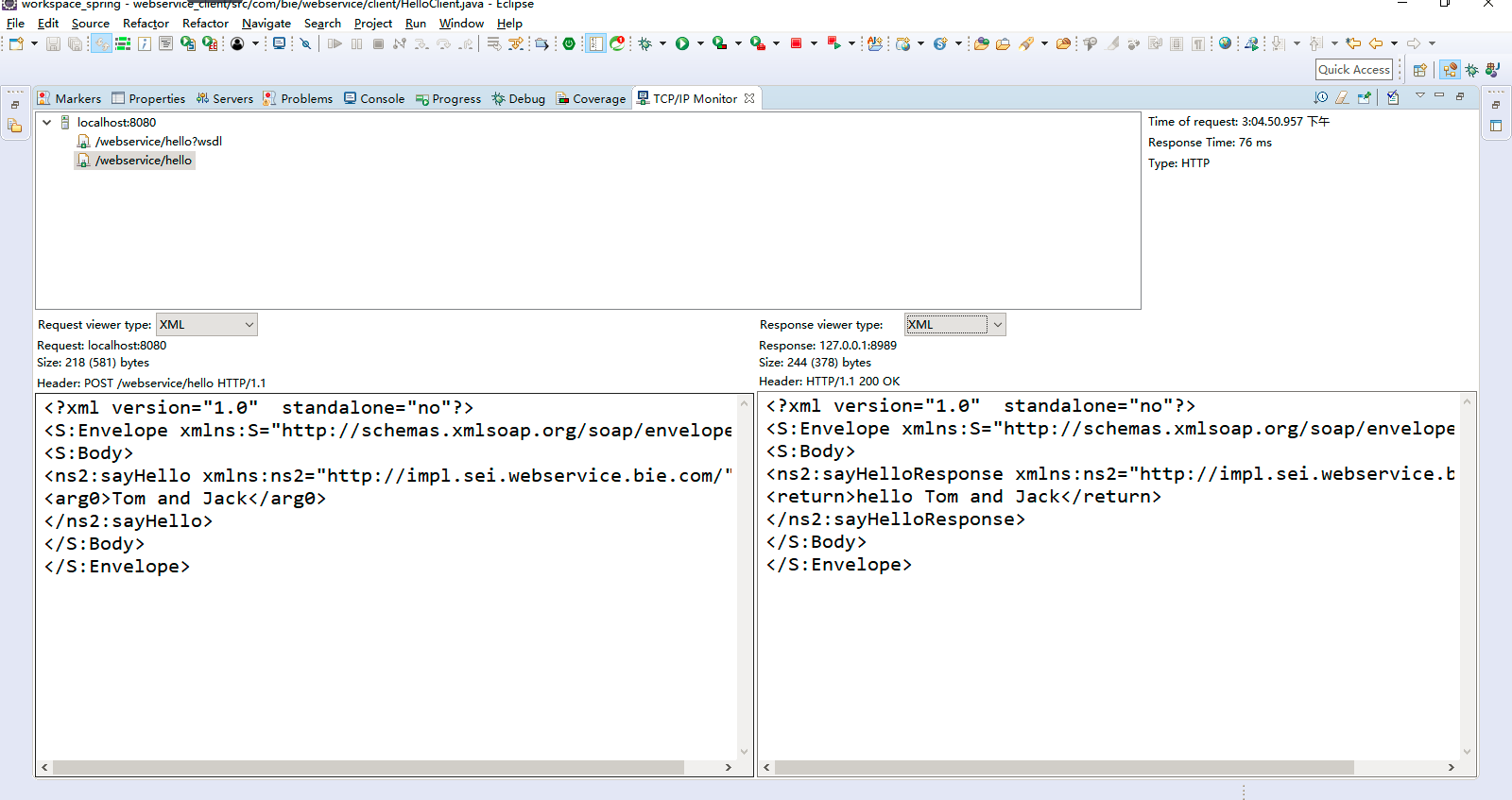
Task: Click the red Stop external tool icon
Action: coord(796,43)
